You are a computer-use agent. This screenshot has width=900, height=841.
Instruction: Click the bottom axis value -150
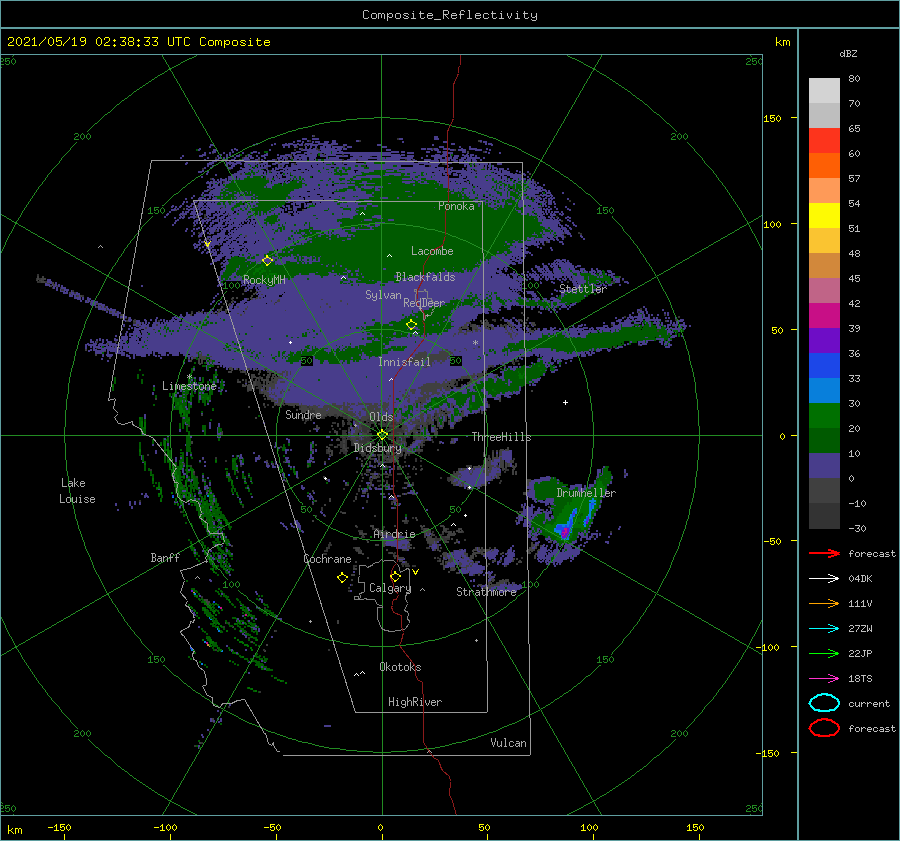point(59,827)
